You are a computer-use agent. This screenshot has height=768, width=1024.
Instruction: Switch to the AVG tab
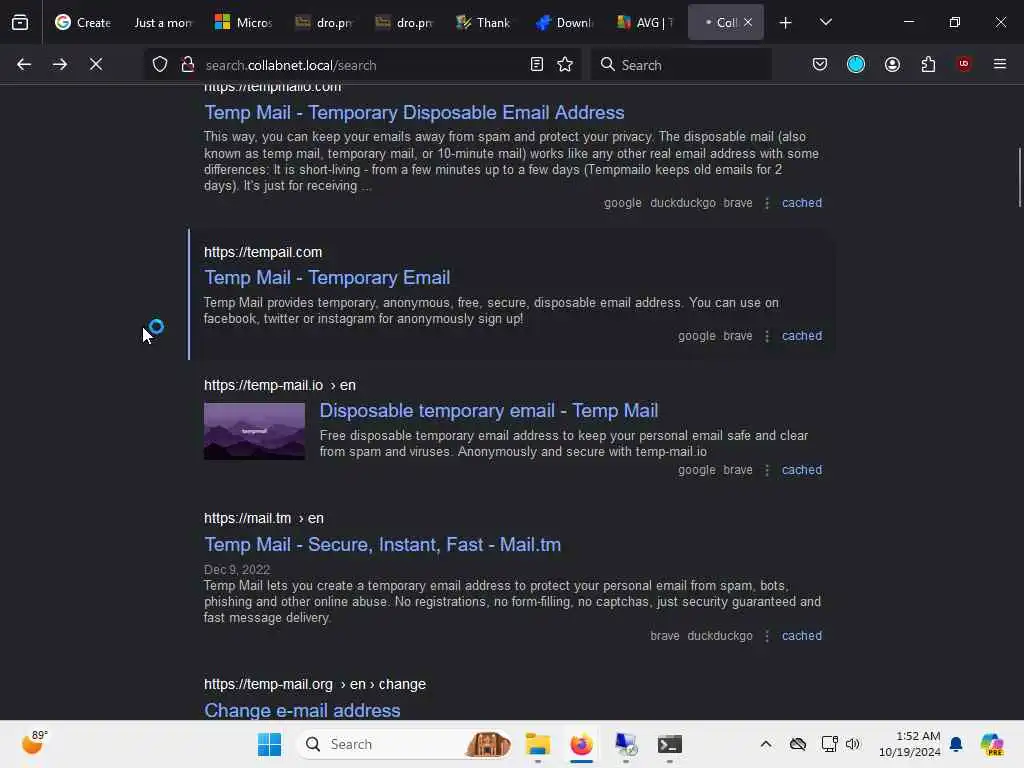click(645, 22)
